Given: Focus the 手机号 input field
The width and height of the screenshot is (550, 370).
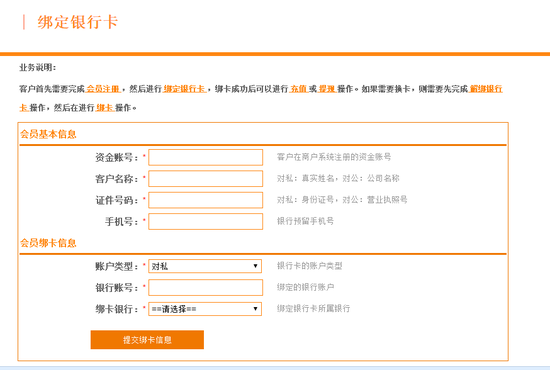Looking at the screenshot, I should coord(206,221).
